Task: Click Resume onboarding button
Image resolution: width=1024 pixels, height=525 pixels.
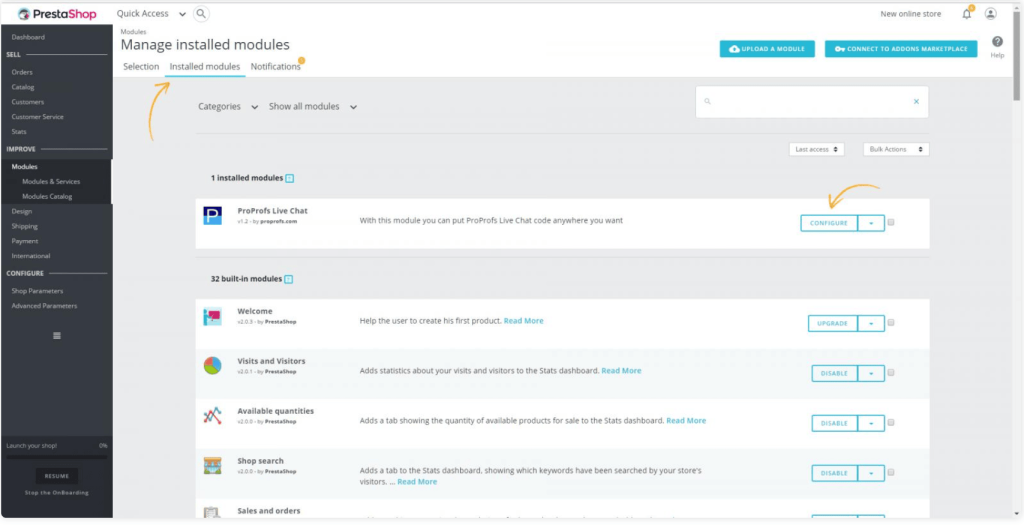Action: coord(57,476)
